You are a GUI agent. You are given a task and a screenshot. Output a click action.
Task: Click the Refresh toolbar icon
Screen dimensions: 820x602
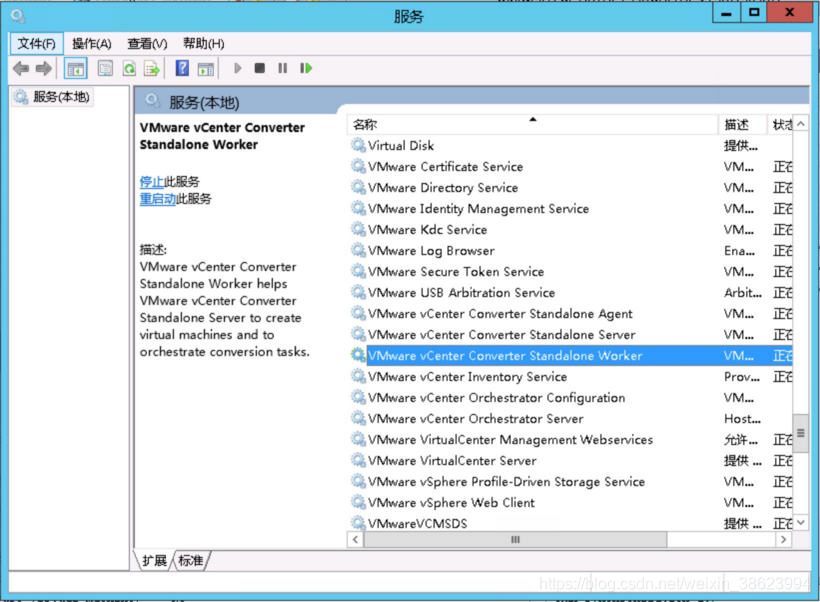tap(129, 69)
